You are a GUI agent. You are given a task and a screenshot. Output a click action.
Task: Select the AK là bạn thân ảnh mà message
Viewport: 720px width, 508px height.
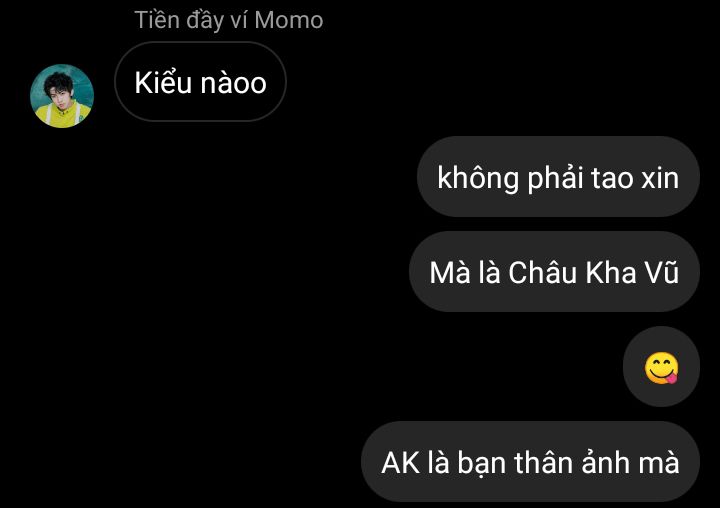(x=530, y=462)
